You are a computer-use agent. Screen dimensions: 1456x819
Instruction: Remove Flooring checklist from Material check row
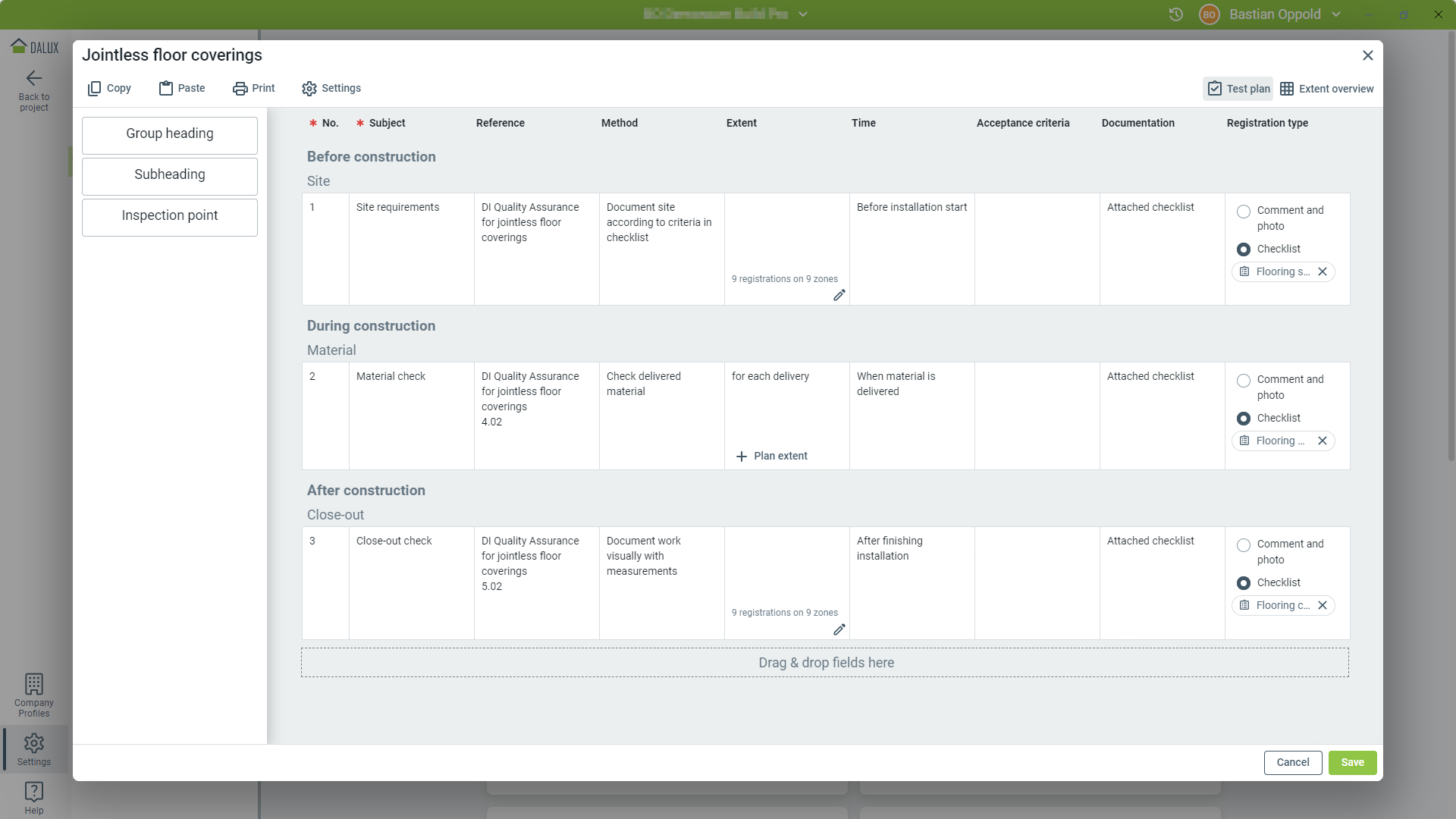[x=1322, y=441]
